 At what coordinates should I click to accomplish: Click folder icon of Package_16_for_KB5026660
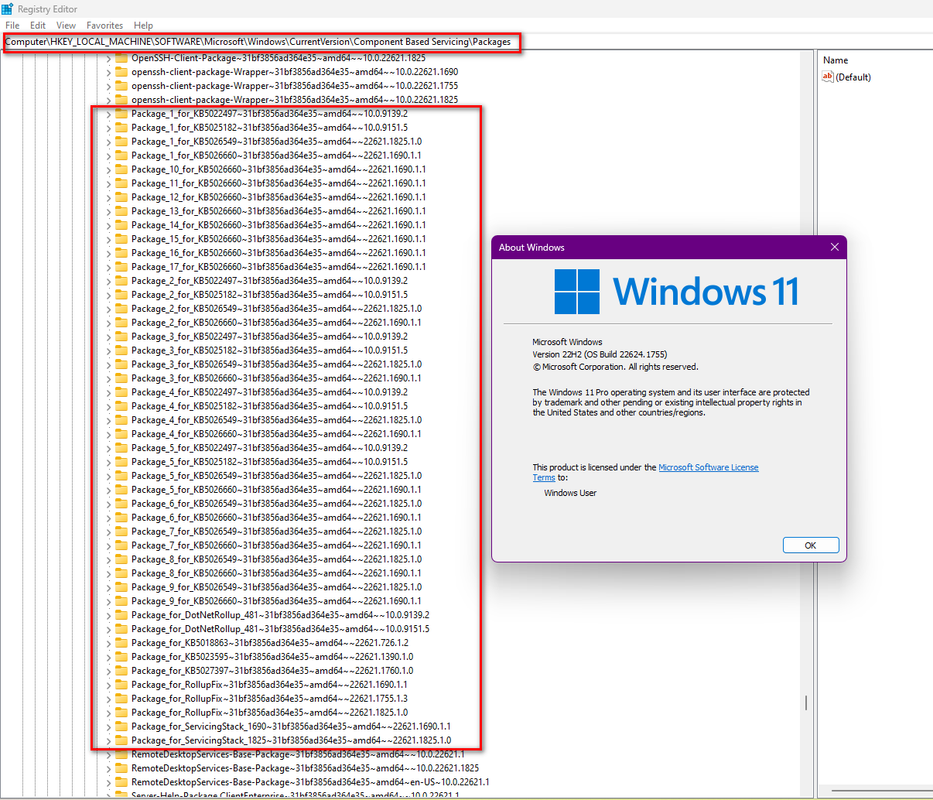tap(121, 253)
